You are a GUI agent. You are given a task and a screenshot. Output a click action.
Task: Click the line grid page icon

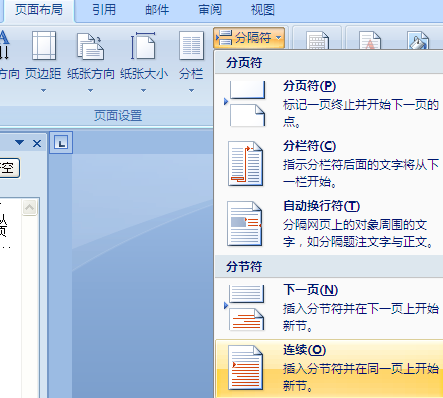click(x=317, y=41)
